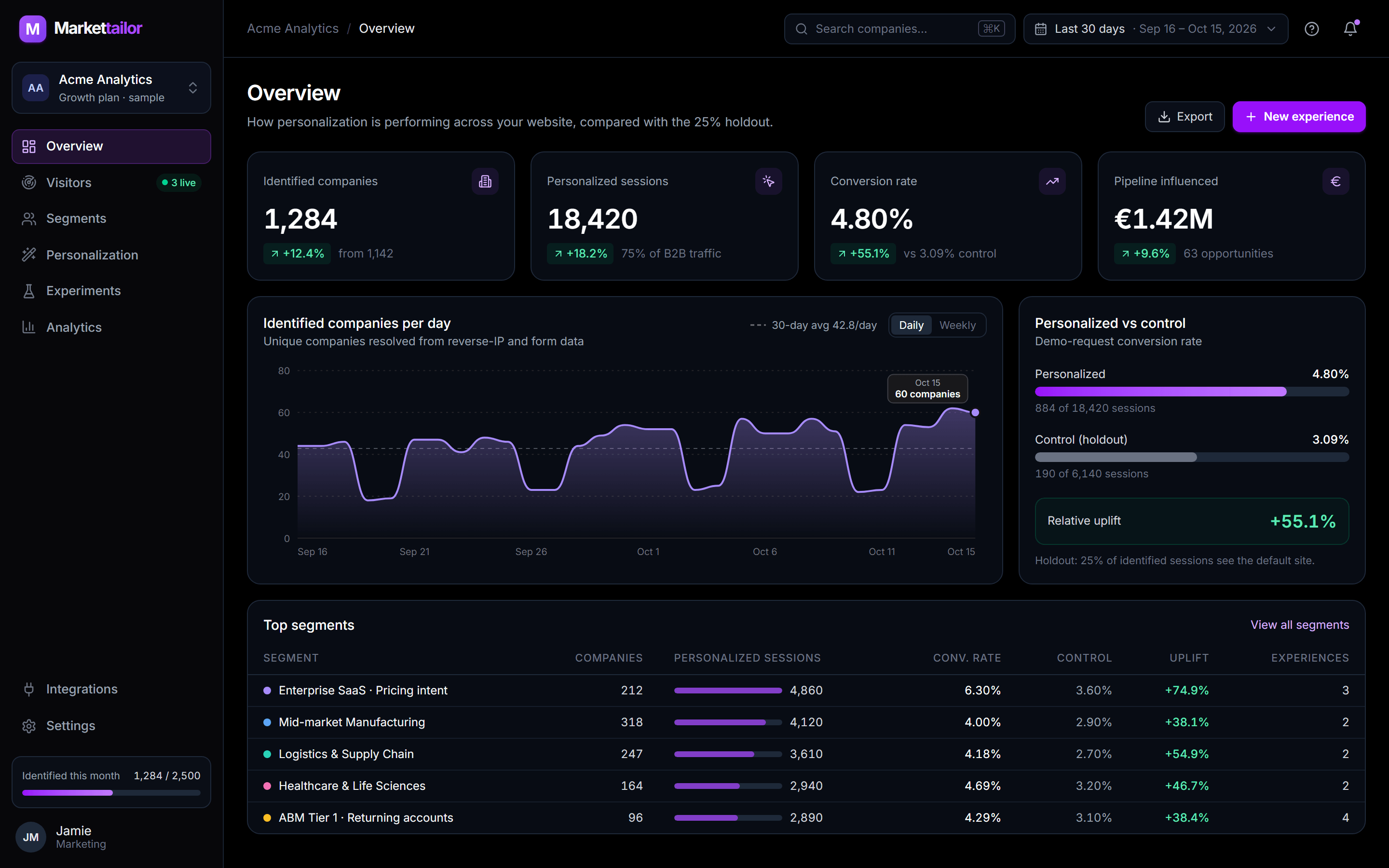Open the notifications bell
Viewport: 1389px width, 868px height.
[x=1350, y=29]
